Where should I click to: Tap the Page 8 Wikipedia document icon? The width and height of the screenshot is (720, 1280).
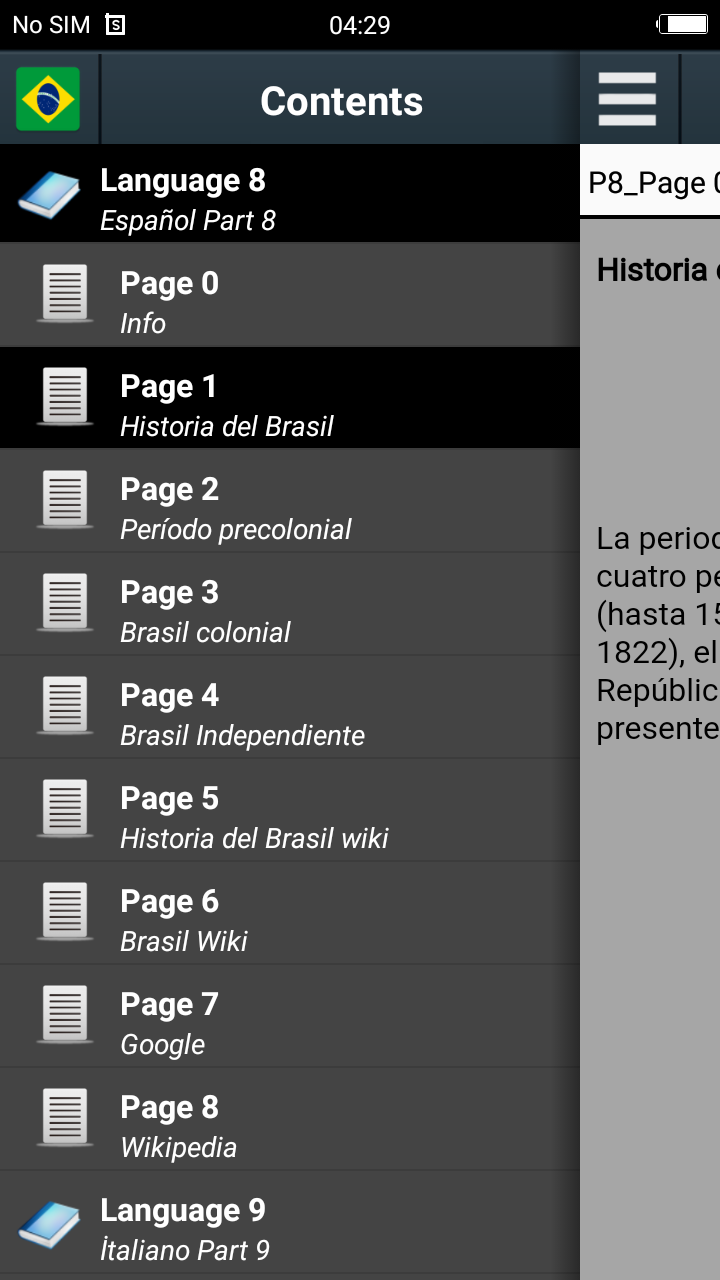[65, 1118]
